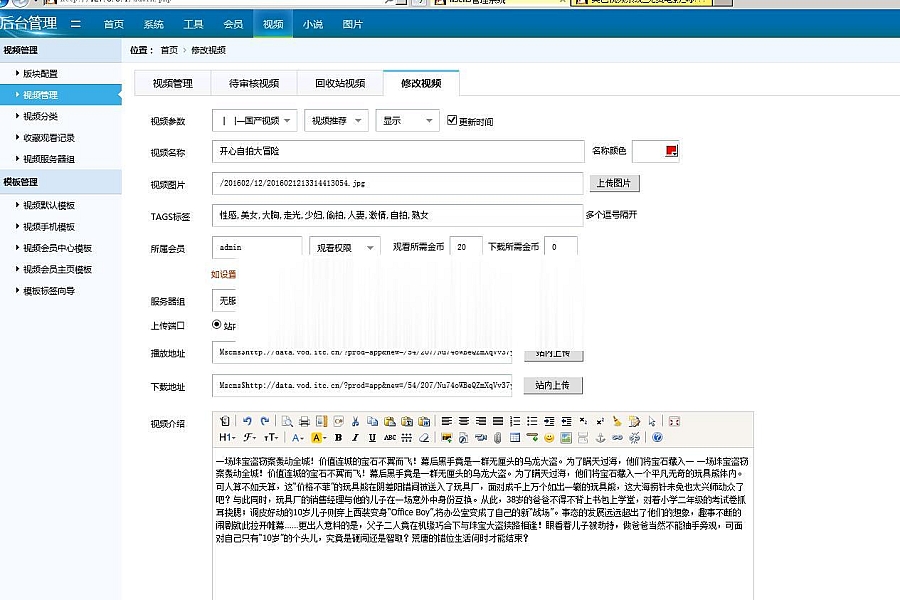The width and height of the screenshot is (900, 600).
Task: Insert a numbered list
Action: 515,421
